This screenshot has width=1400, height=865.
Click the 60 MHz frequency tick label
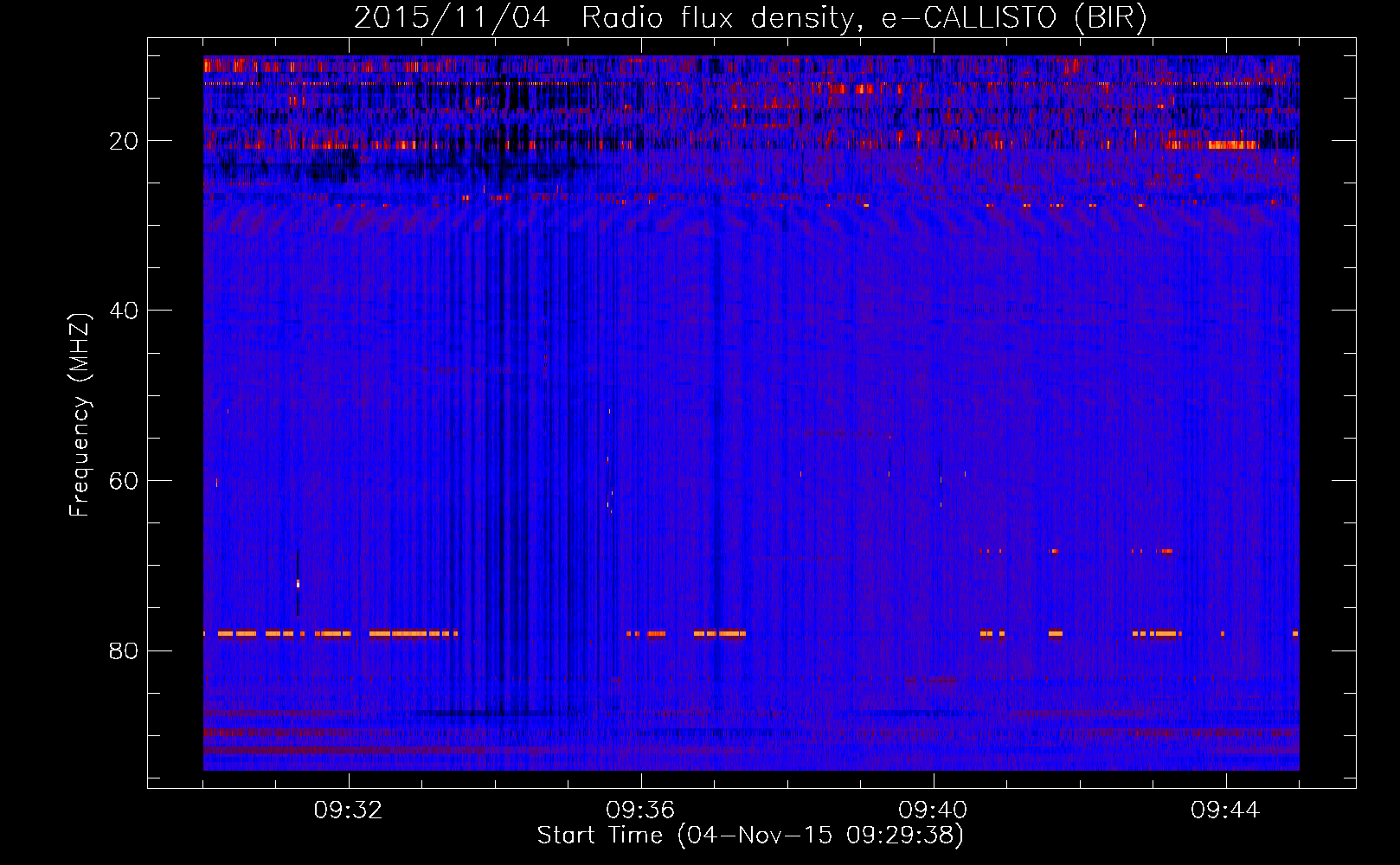124,481
